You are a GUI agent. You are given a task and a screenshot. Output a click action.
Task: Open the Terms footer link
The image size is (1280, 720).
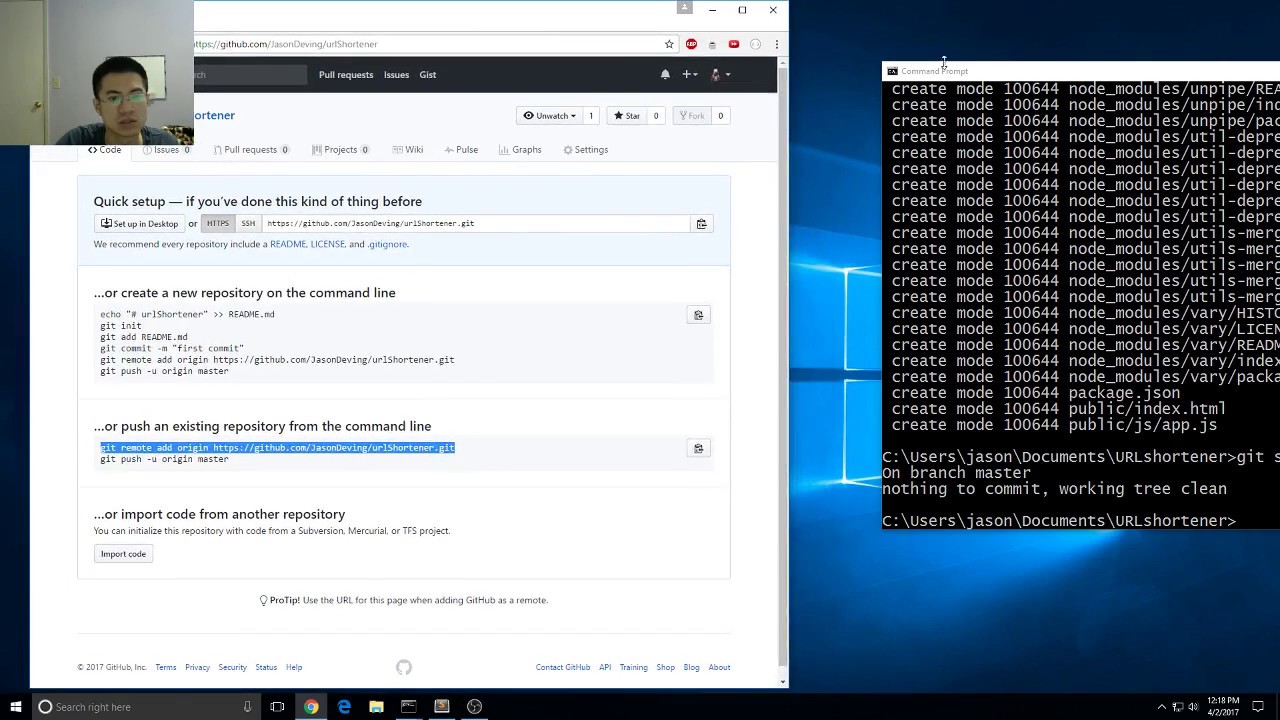click(x=165, y=667)
